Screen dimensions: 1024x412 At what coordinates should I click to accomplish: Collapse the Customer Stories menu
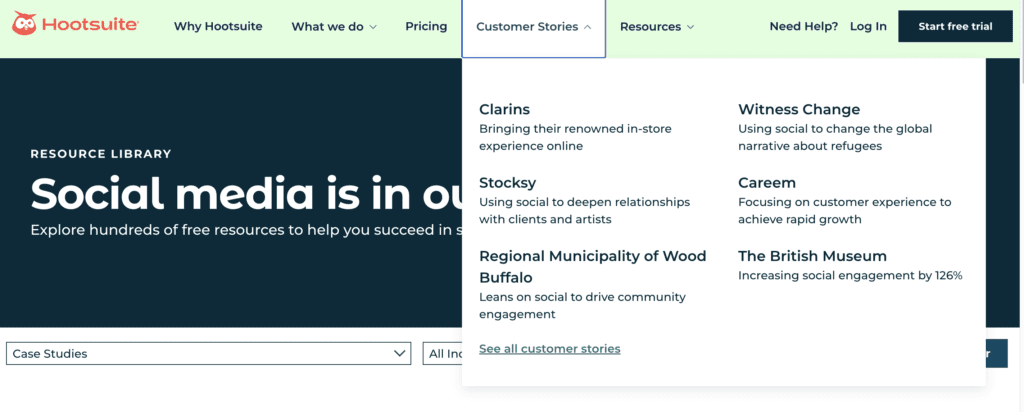click(x=534, y=27)
